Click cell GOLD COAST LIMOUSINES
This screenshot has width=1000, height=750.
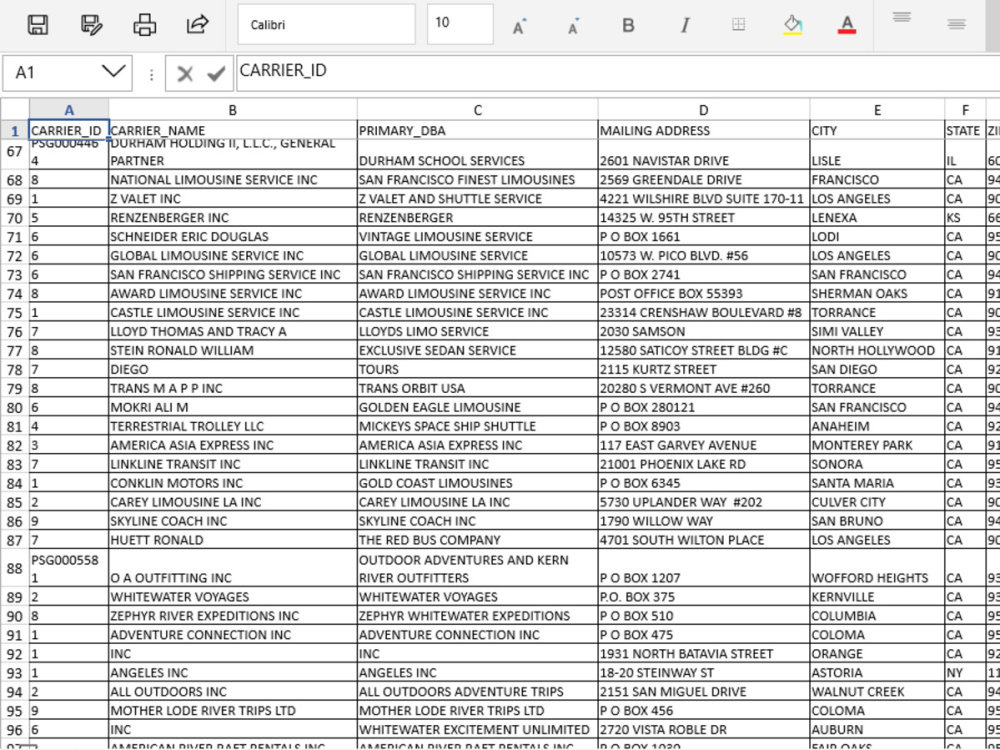point(478,483)
